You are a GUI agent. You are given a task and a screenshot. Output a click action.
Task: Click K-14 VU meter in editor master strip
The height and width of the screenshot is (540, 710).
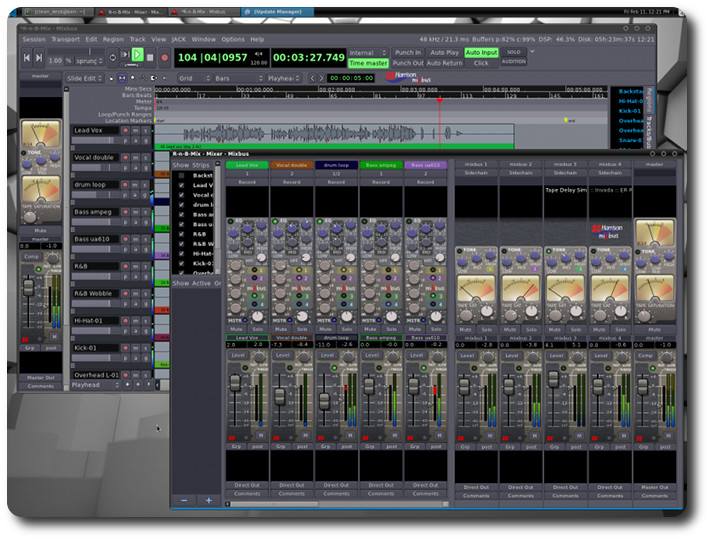click(41, 134)
